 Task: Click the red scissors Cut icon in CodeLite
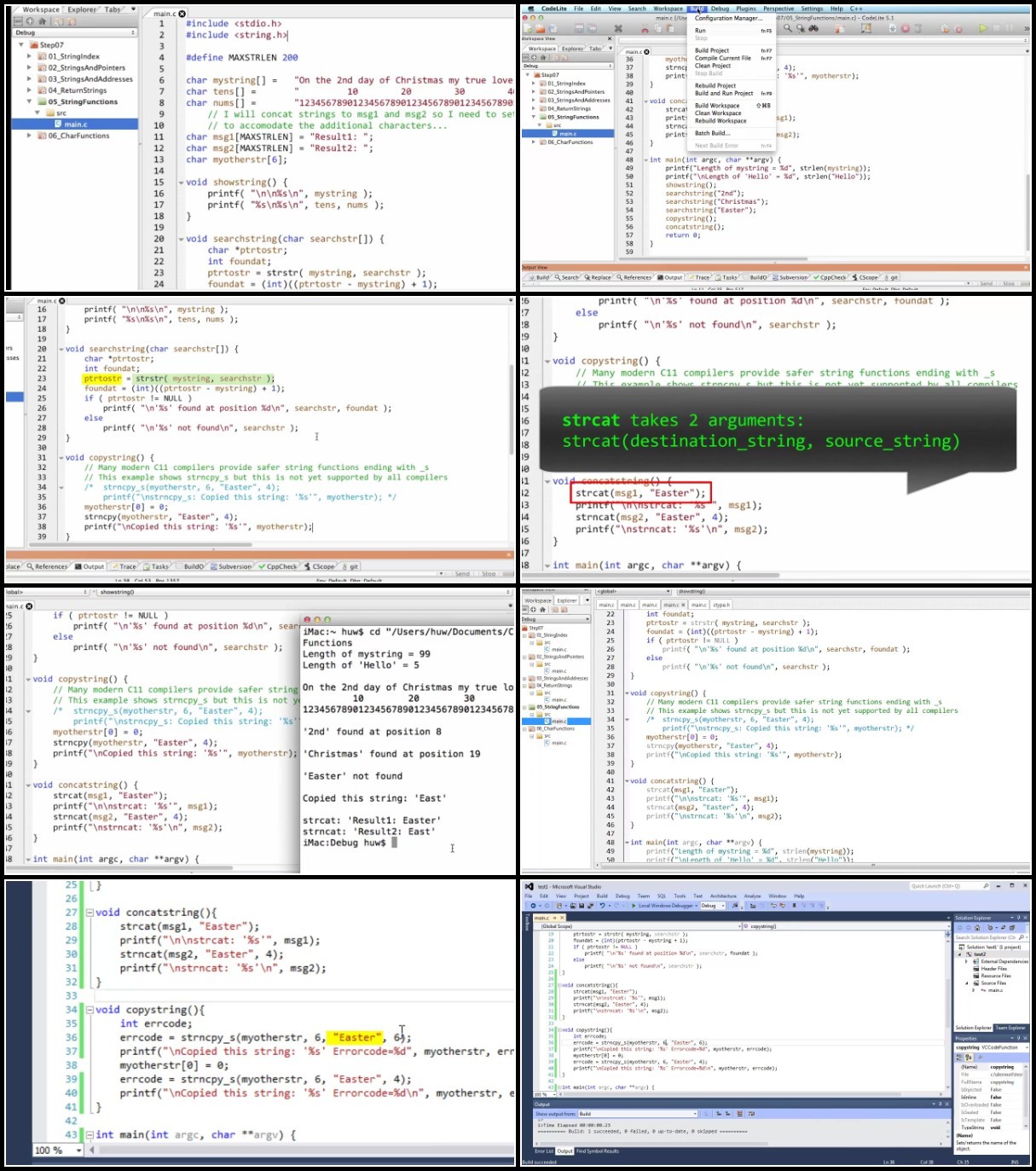tap(645, 29)
